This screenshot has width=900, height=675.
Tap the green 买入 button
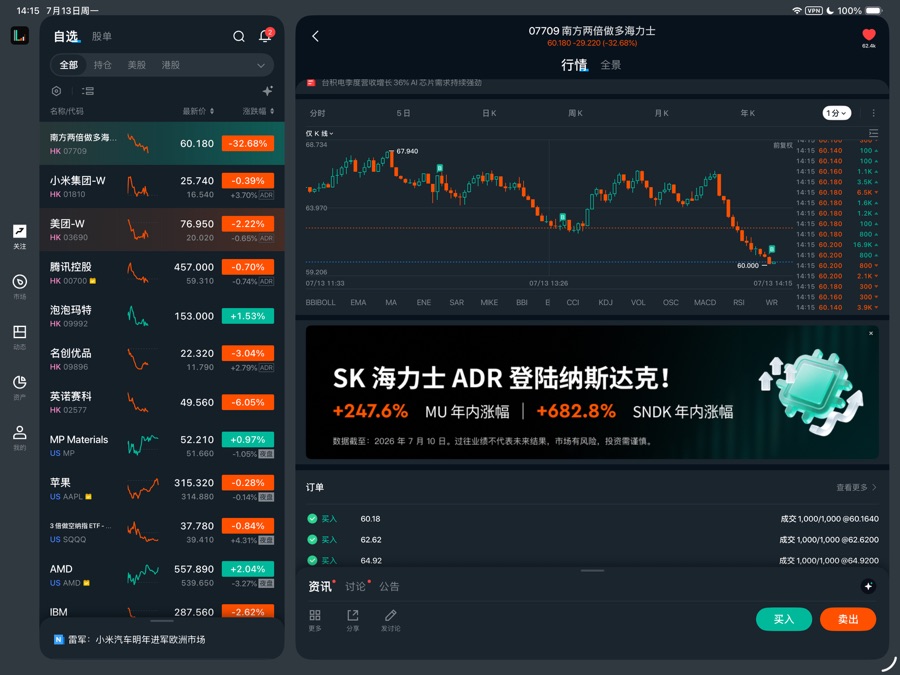pos(784,619)
